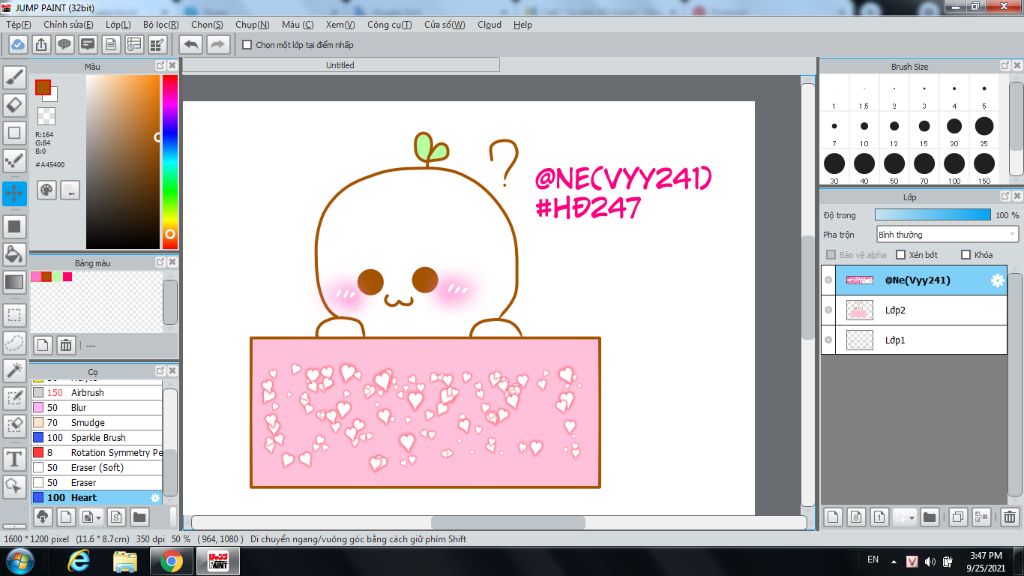Toggle visibility of Lớp2 layer

pyautogui.click(x=828, y=311)
